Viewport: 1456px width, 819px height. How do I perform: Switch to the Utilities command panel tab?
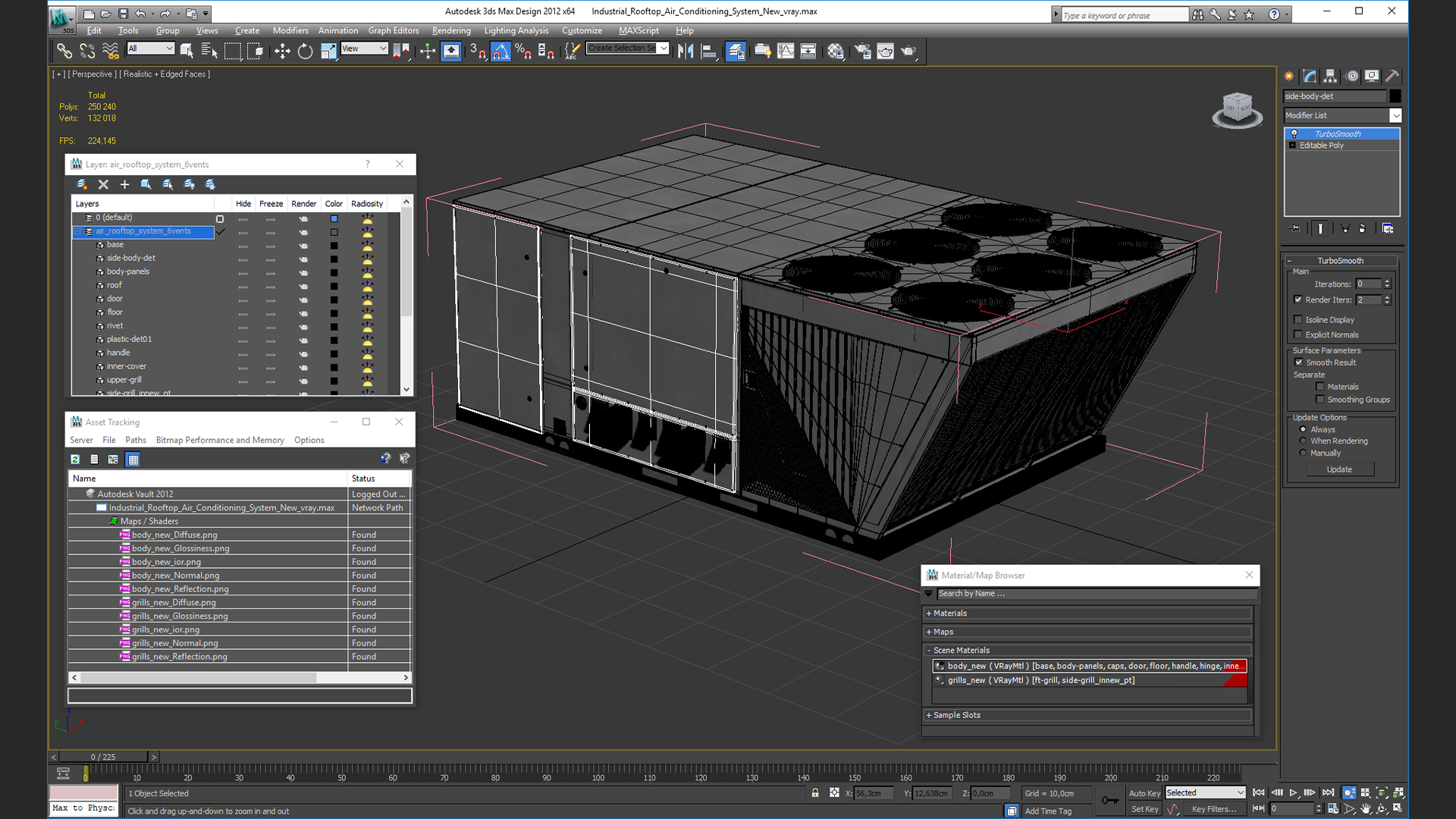click(x=1392, y=76)
